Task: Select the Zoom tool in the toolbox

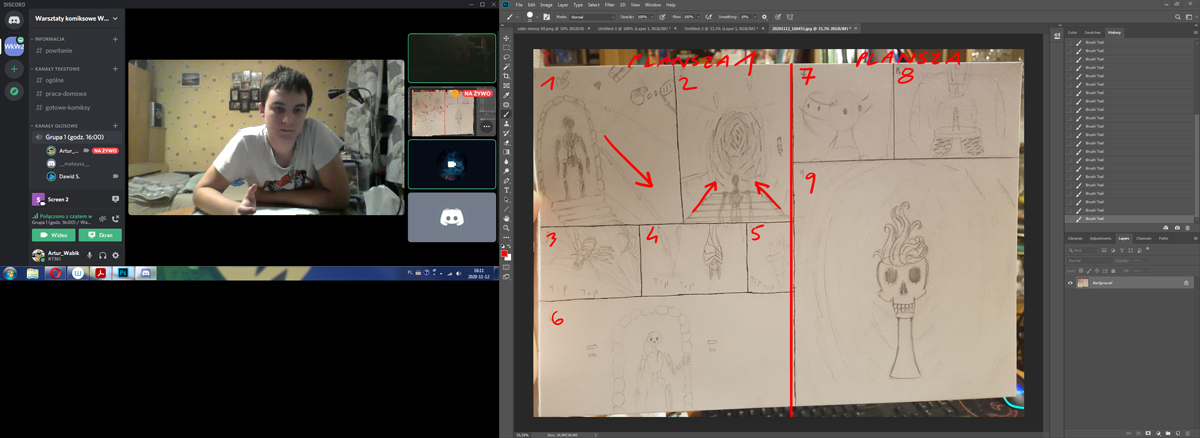Action: pos(508,227)
